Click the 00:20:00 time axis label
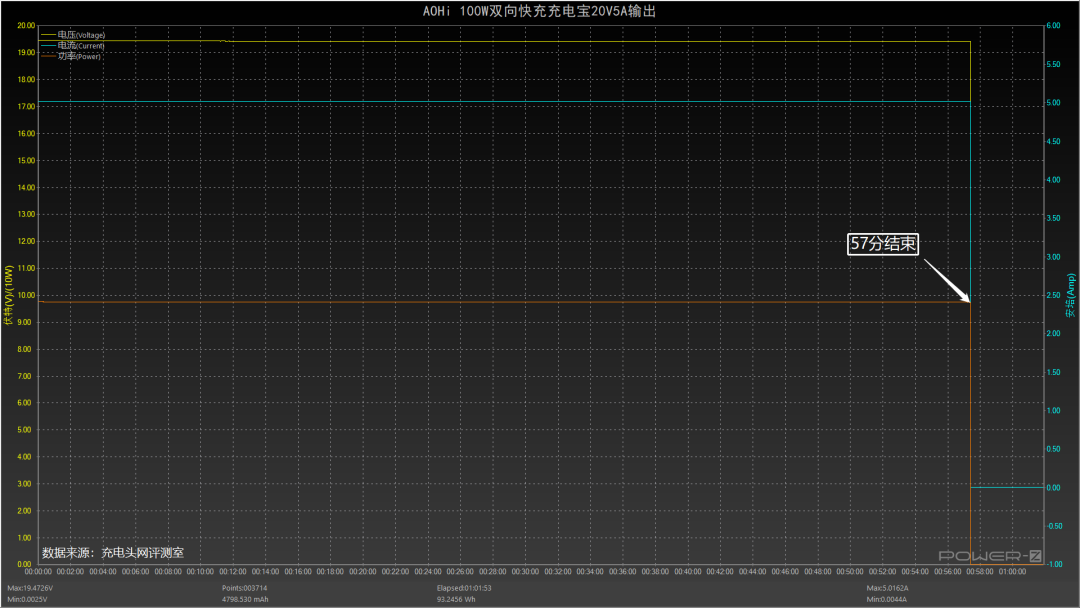 point(363,572)
